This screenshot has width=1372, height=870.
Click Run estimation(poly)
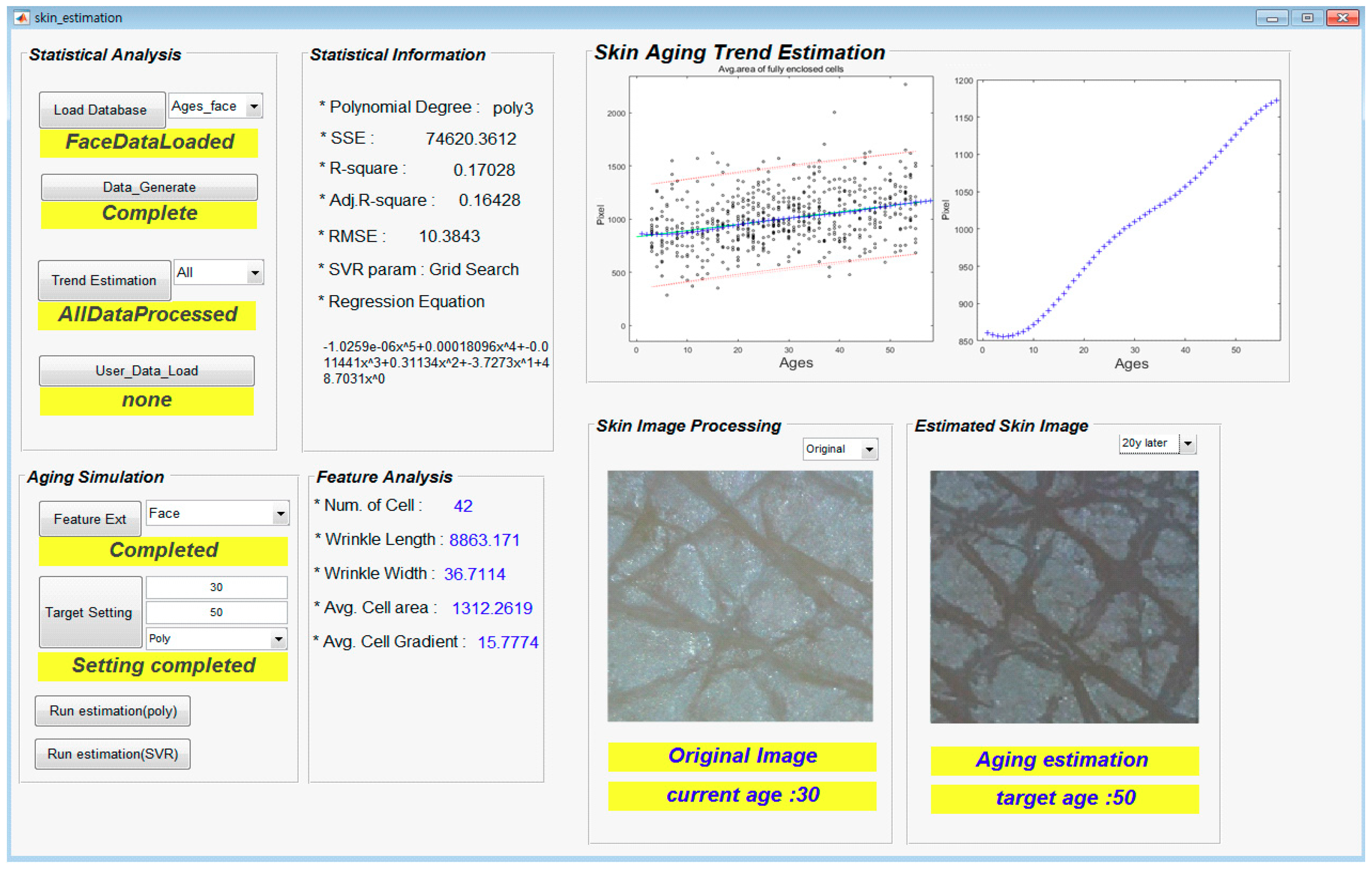tap(112, 711)
